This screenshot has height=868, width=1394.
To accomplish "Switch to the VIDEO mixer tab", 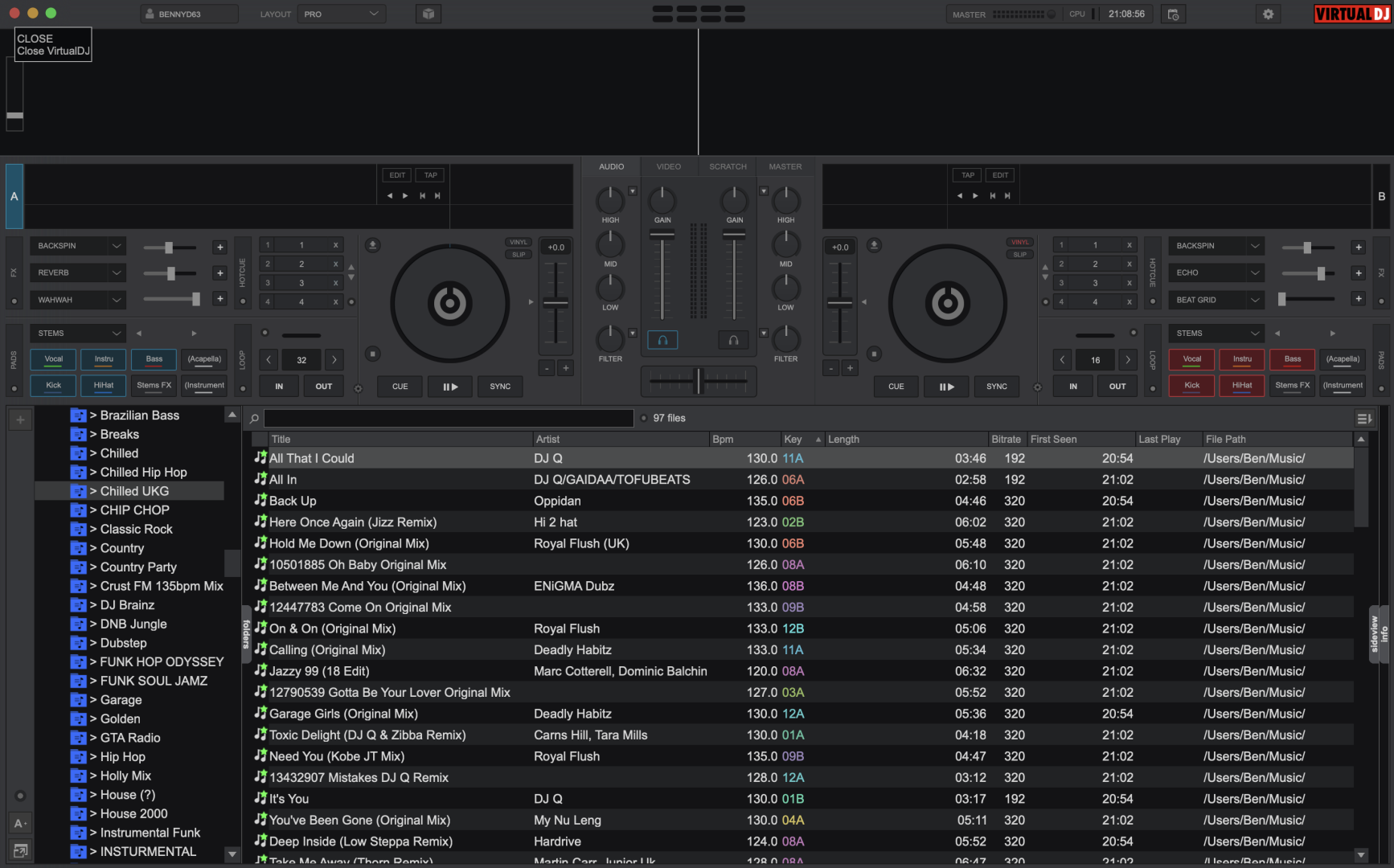I will coord(668,166).
